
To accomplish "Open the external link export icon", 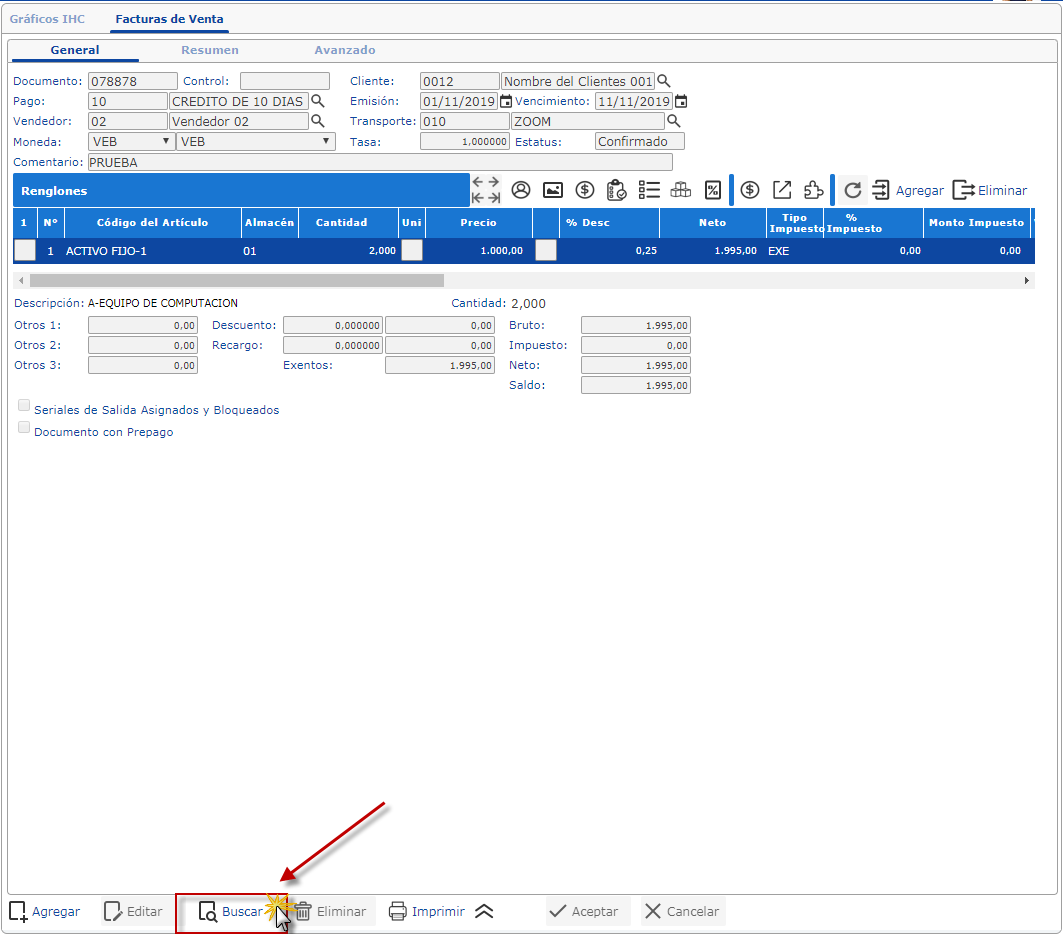I will pos(782,190).
